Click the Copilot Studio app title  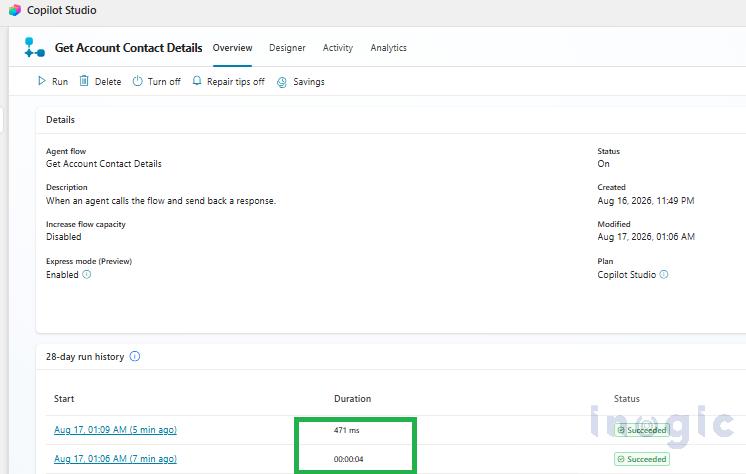pyautogui.click(x=61, y=10)
